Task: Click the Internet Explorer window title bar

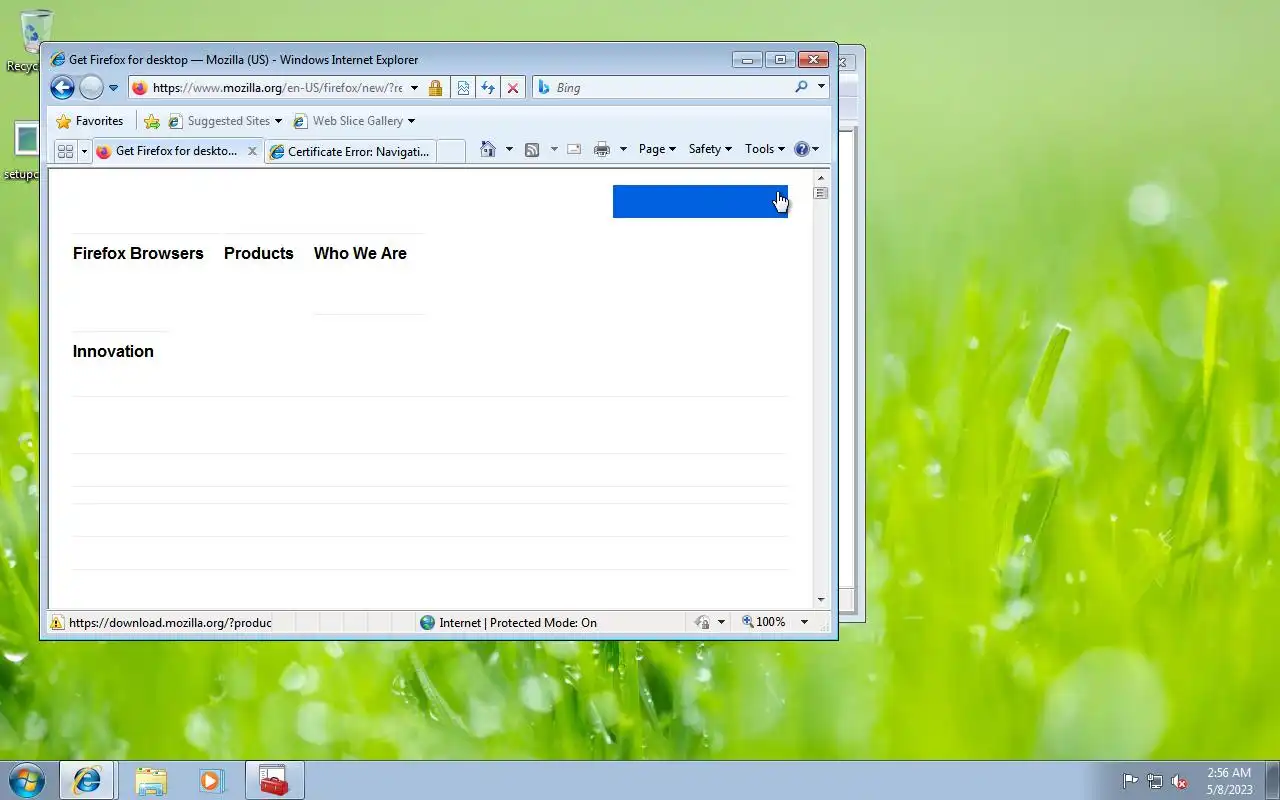Action: [x=390, y=60]
